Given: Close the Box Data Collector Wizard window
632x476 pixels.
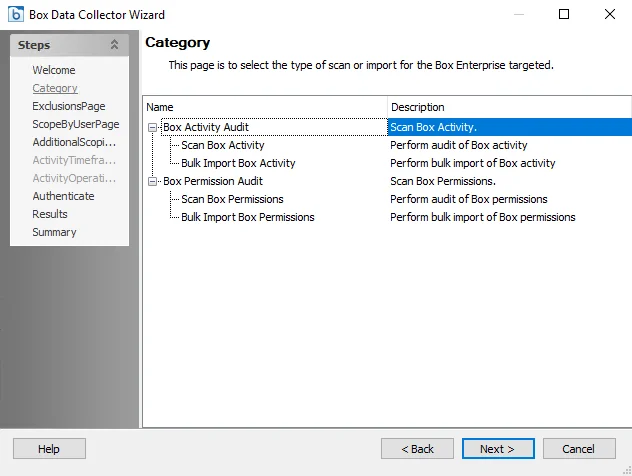Looking at the screenshot, I should point(610,15).
